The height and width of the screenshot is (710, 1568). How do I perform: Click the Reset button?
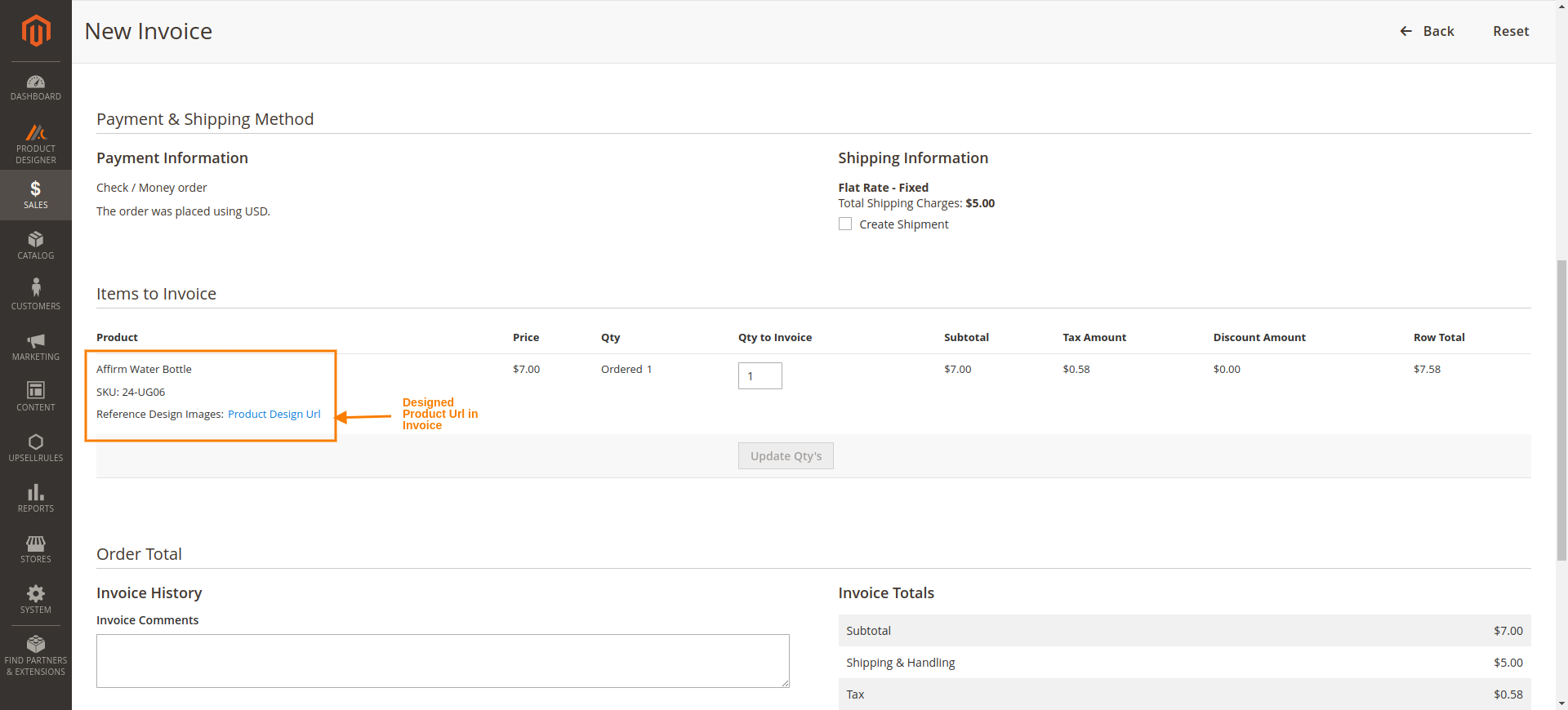coord(1511,31)
